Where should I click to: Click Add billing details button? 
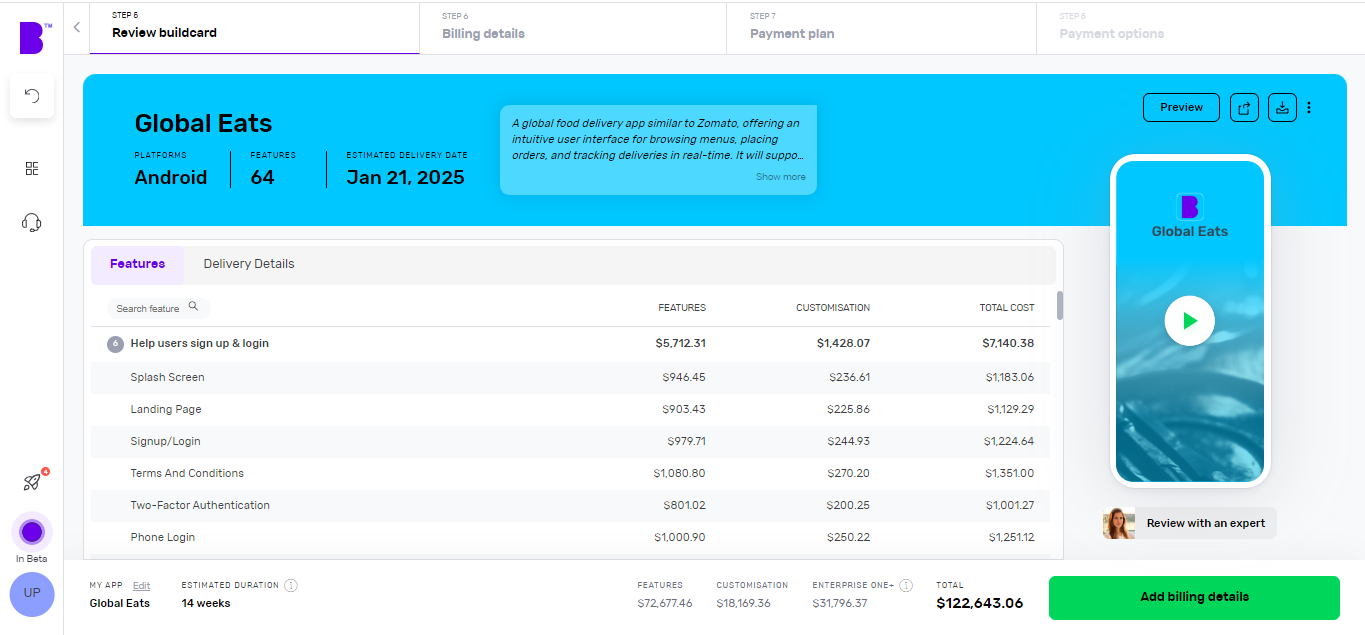[x=1194, y=597]
